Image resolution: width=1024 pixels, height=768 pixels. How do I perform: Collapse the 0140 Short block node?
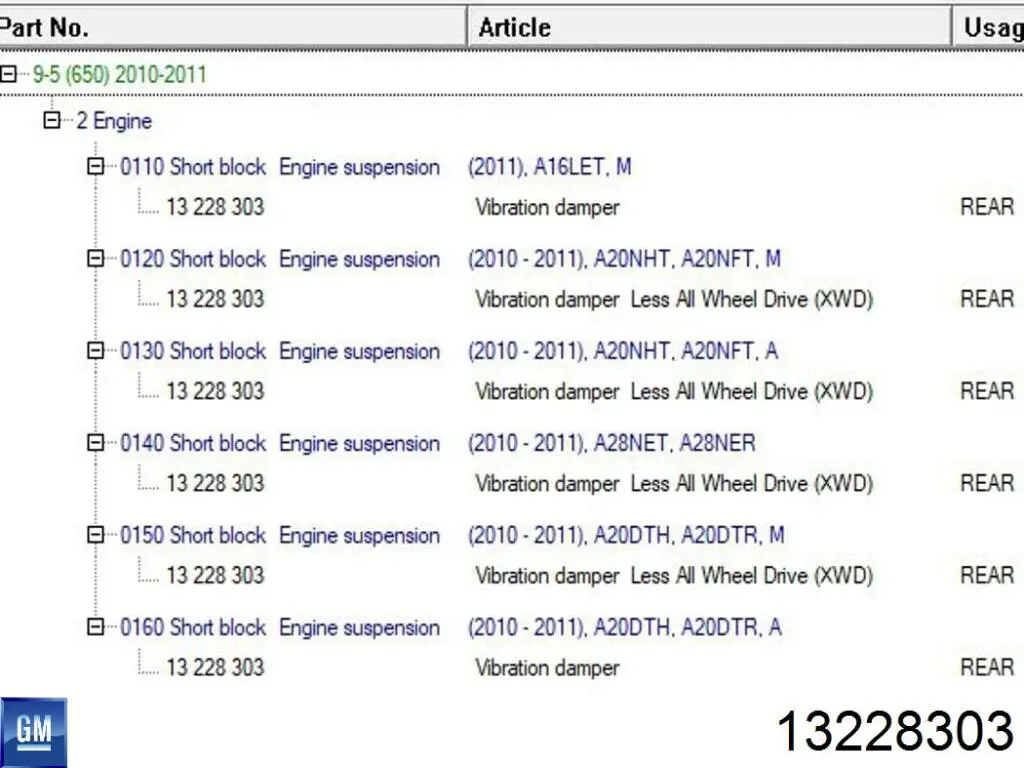point(95,443)
